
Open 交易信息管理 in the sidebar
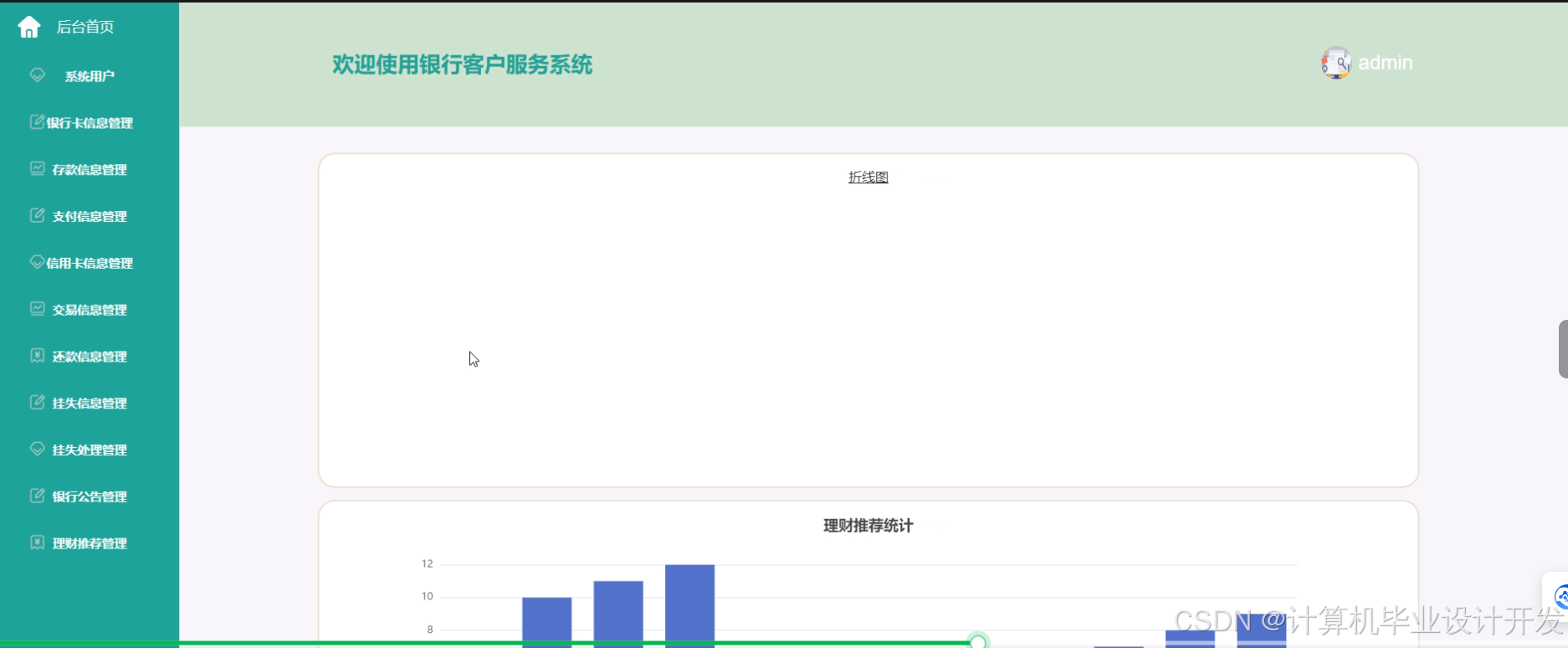(x=90, y=310)
